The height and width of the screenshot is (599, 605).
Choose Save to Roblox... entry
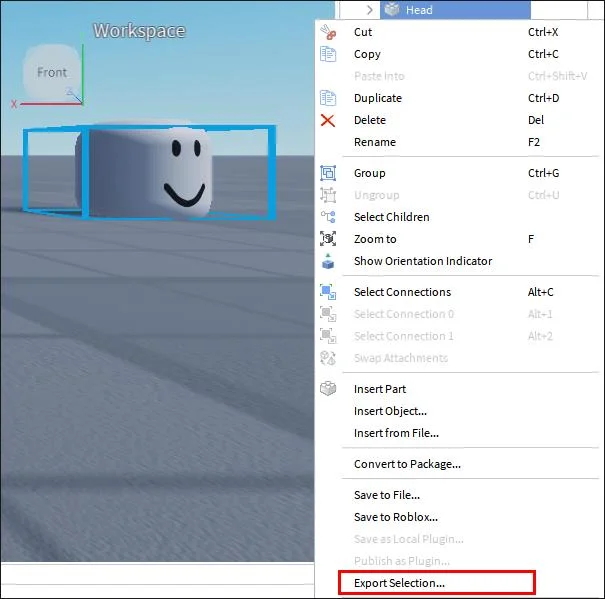point(457,517)
